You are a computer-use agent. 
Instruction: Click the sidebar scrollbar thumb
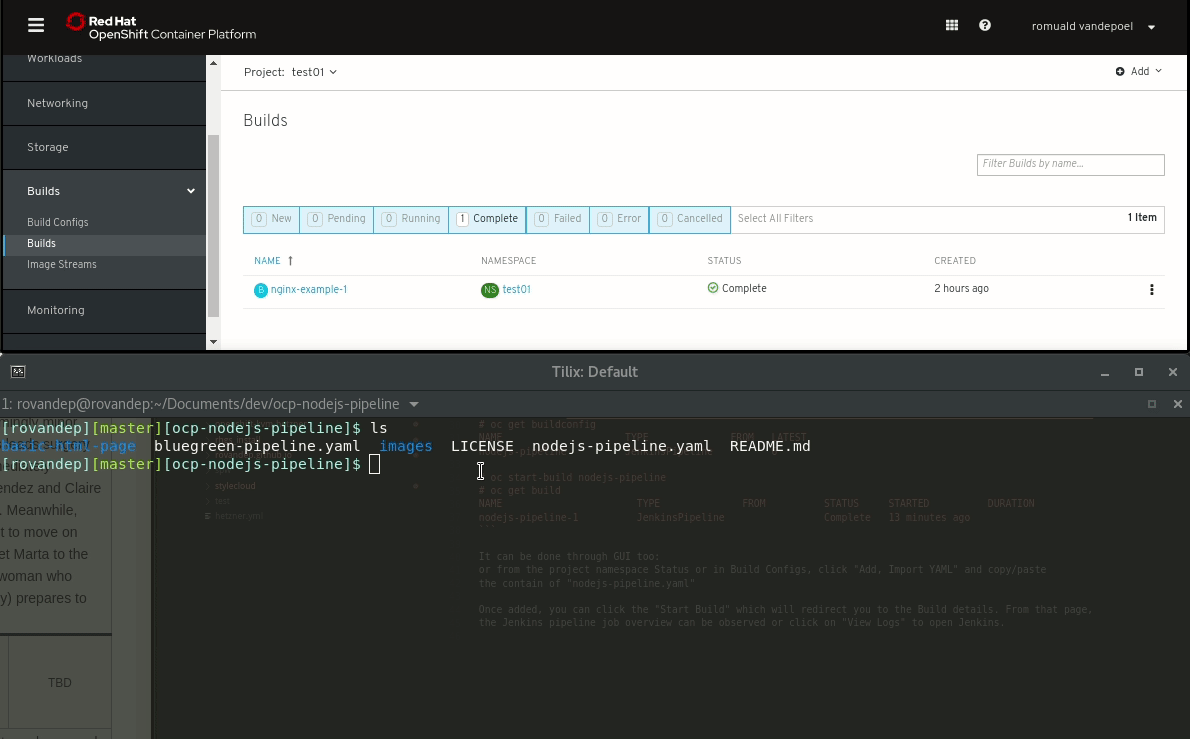click(213, 226)
